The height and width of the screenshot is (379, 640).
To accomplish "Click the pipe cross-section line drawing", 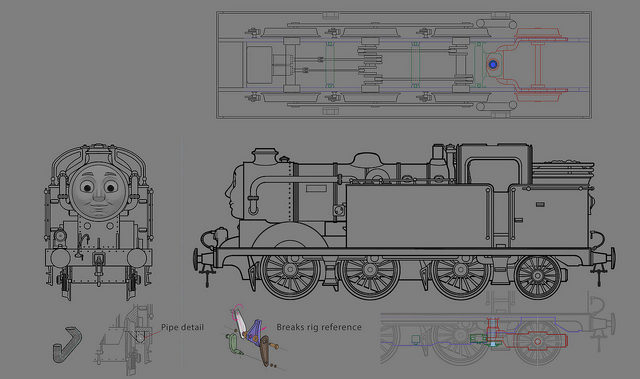I will [125, 339].
